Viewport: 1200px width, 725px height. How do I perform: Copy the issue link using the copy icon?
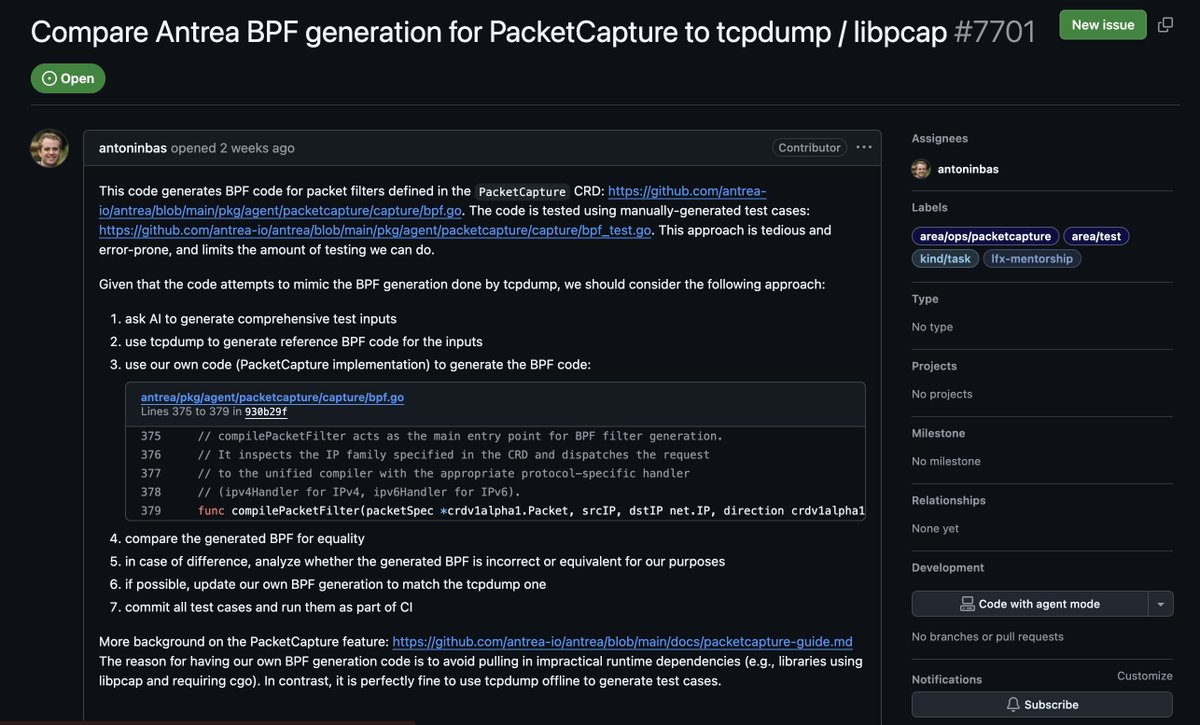coord(1165,25)
